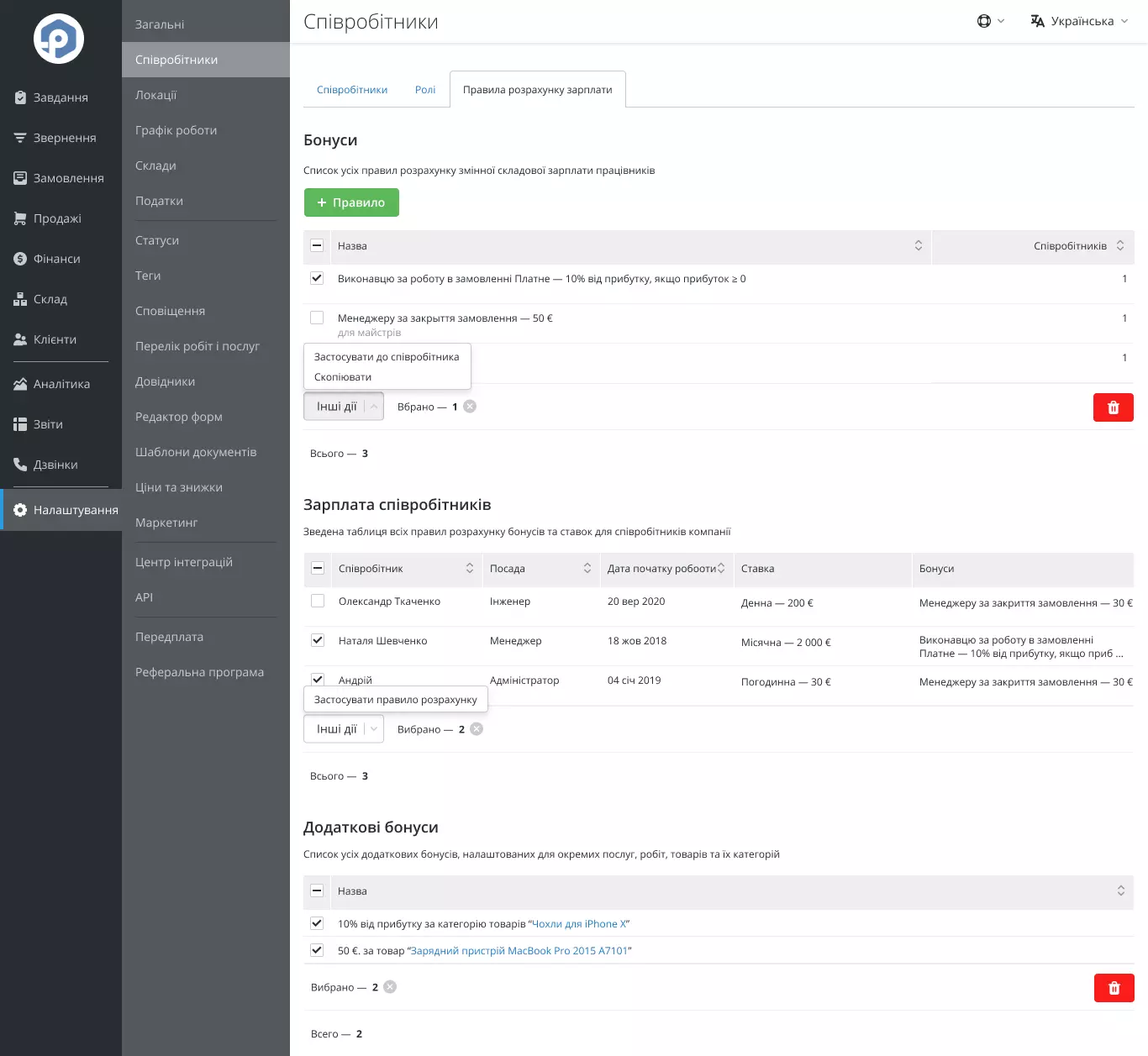Uncheck the Наталя Шевченко row
Image resolution: width=1148 pixels, height=1056 pixels.
(x=318, y=640)
